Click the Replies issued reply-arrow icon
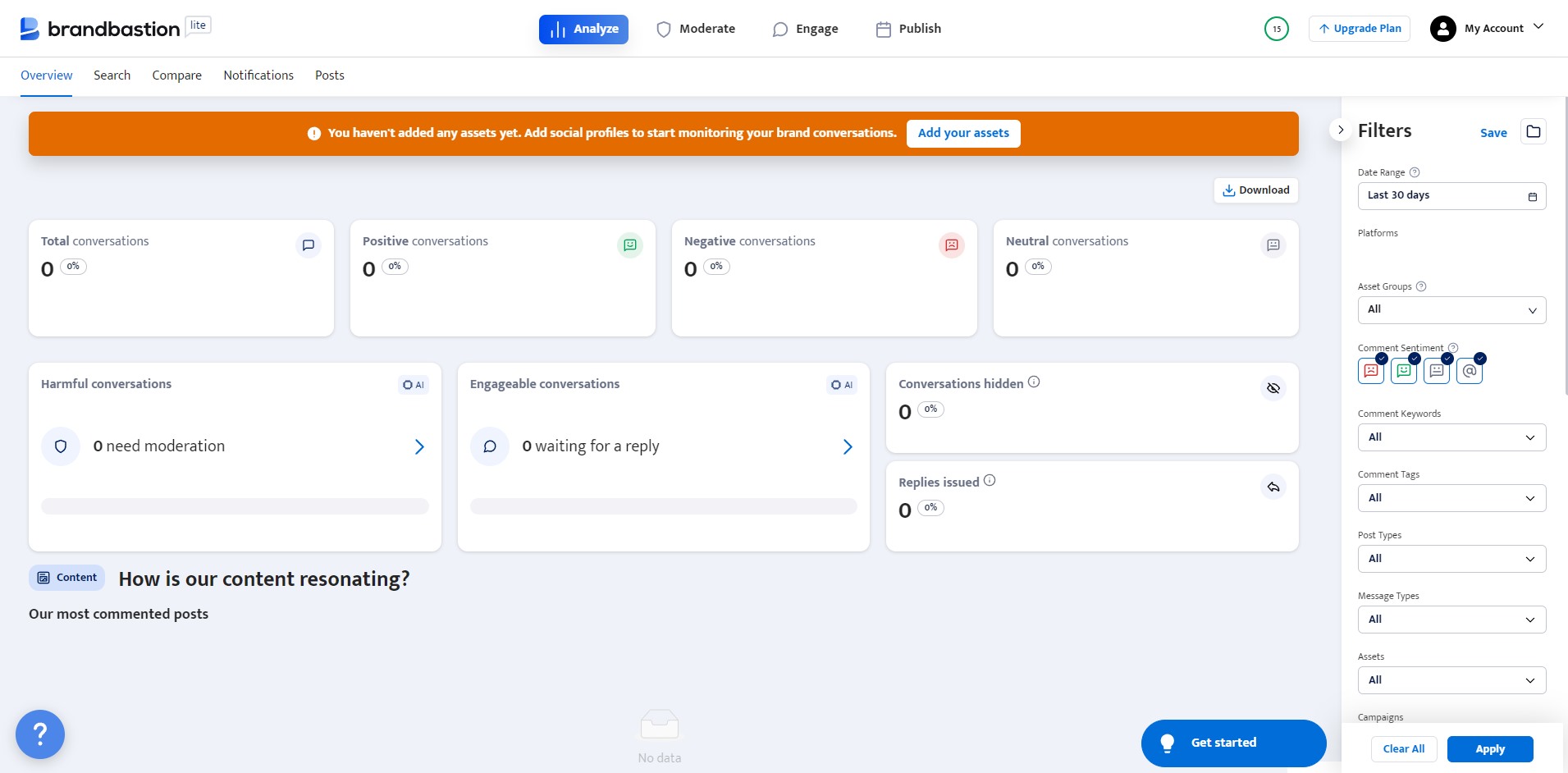Image resolution: width=1568 pixels, height=773 pixels. 1273,487
